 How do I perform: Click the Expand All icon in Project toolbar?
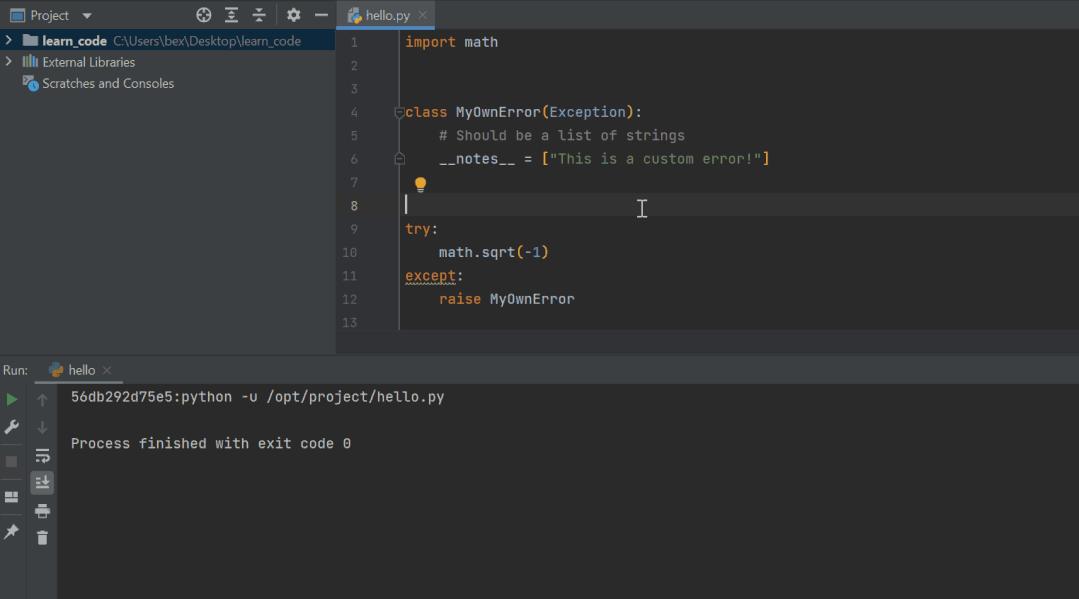pyautogui.click(x=232, y=14)
